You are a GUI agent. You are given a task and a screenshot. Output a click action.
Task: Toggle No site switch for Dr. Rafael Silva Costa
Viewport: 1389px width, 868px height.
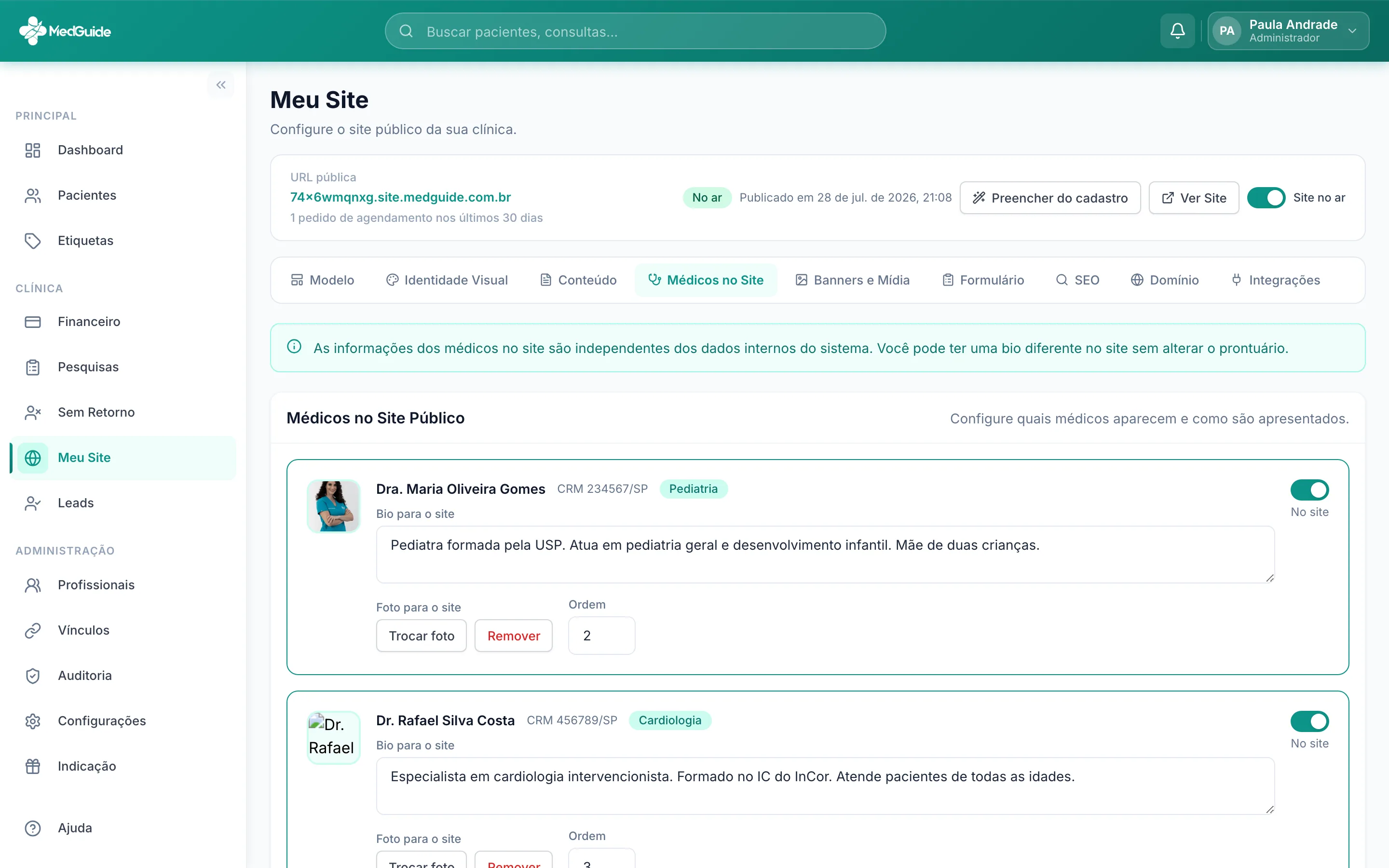click(1310, 721)
